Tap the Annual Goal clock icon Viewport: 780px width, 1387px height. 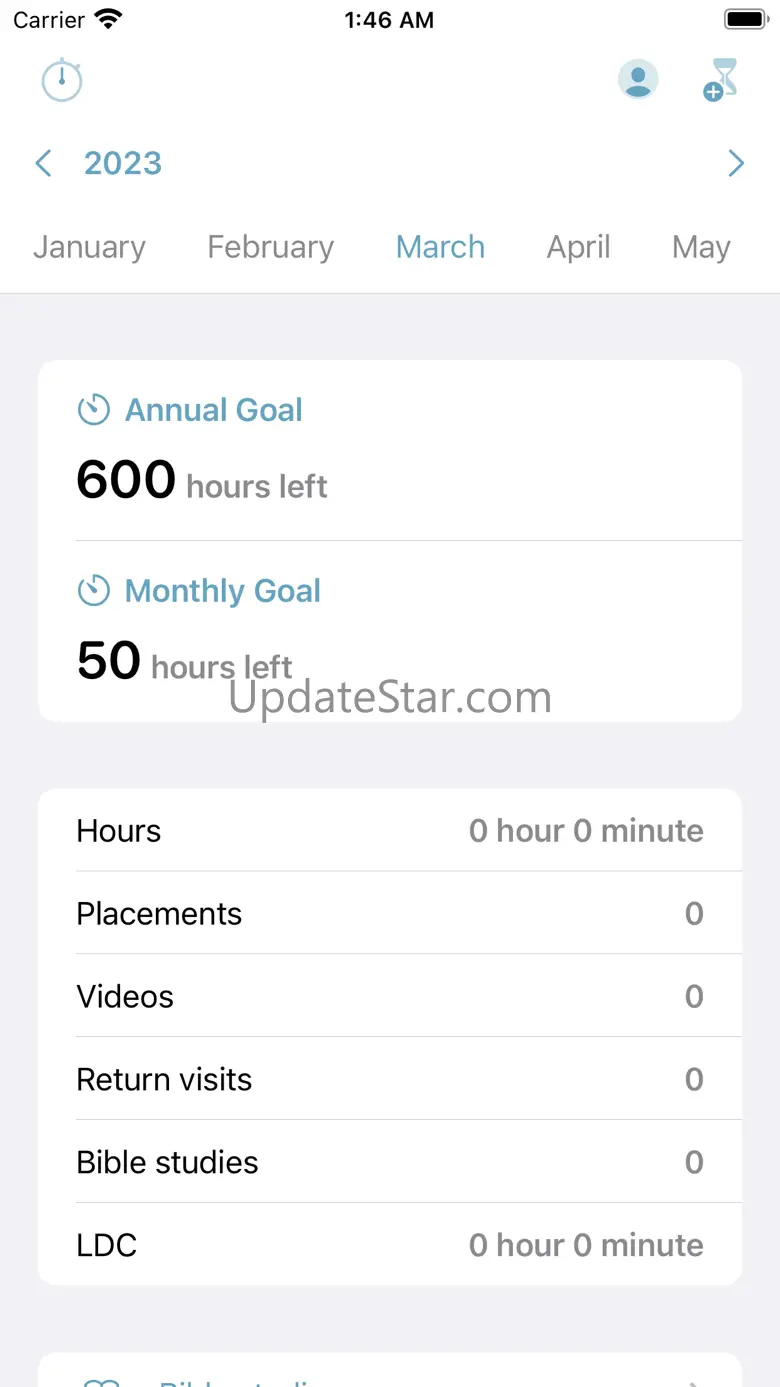coord(94,410)
